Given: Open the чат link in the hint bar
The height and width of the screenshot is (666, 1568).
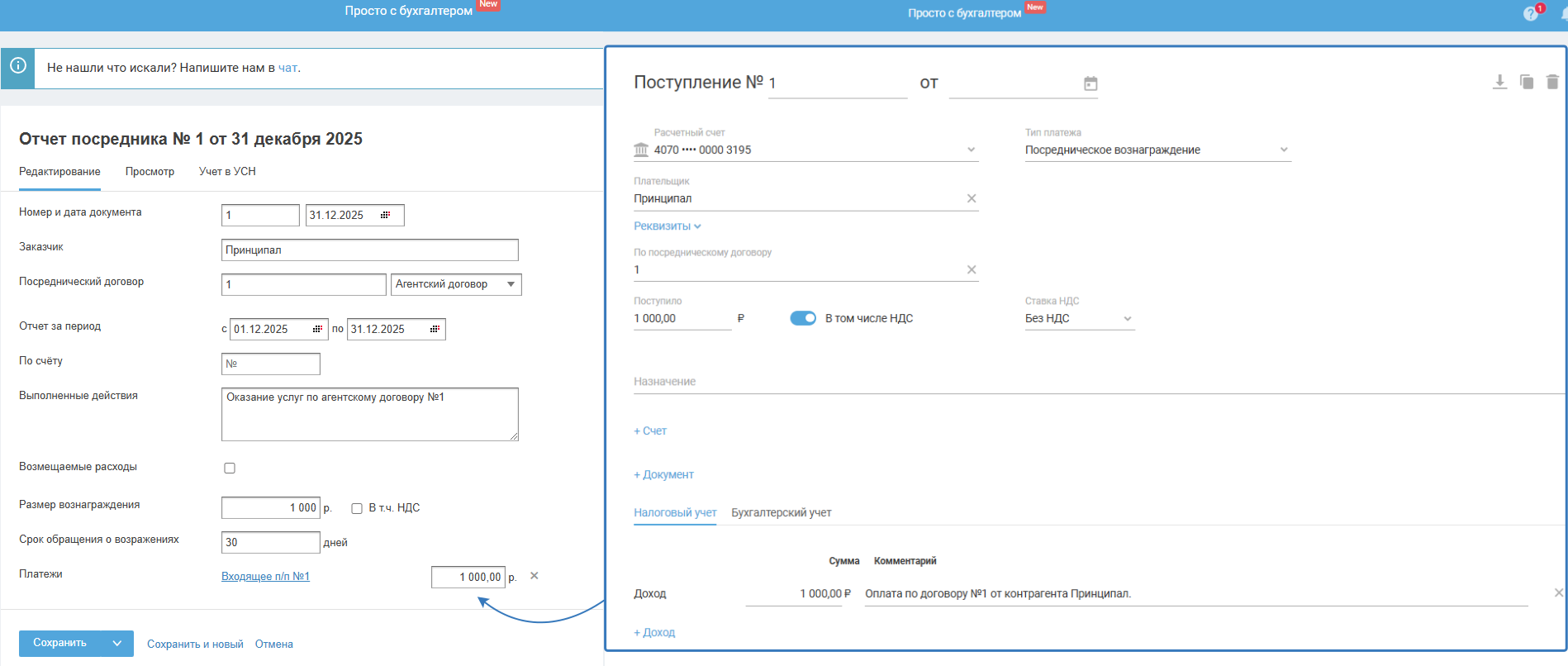Looking at the screenshot, I should [x=287, y=68].
